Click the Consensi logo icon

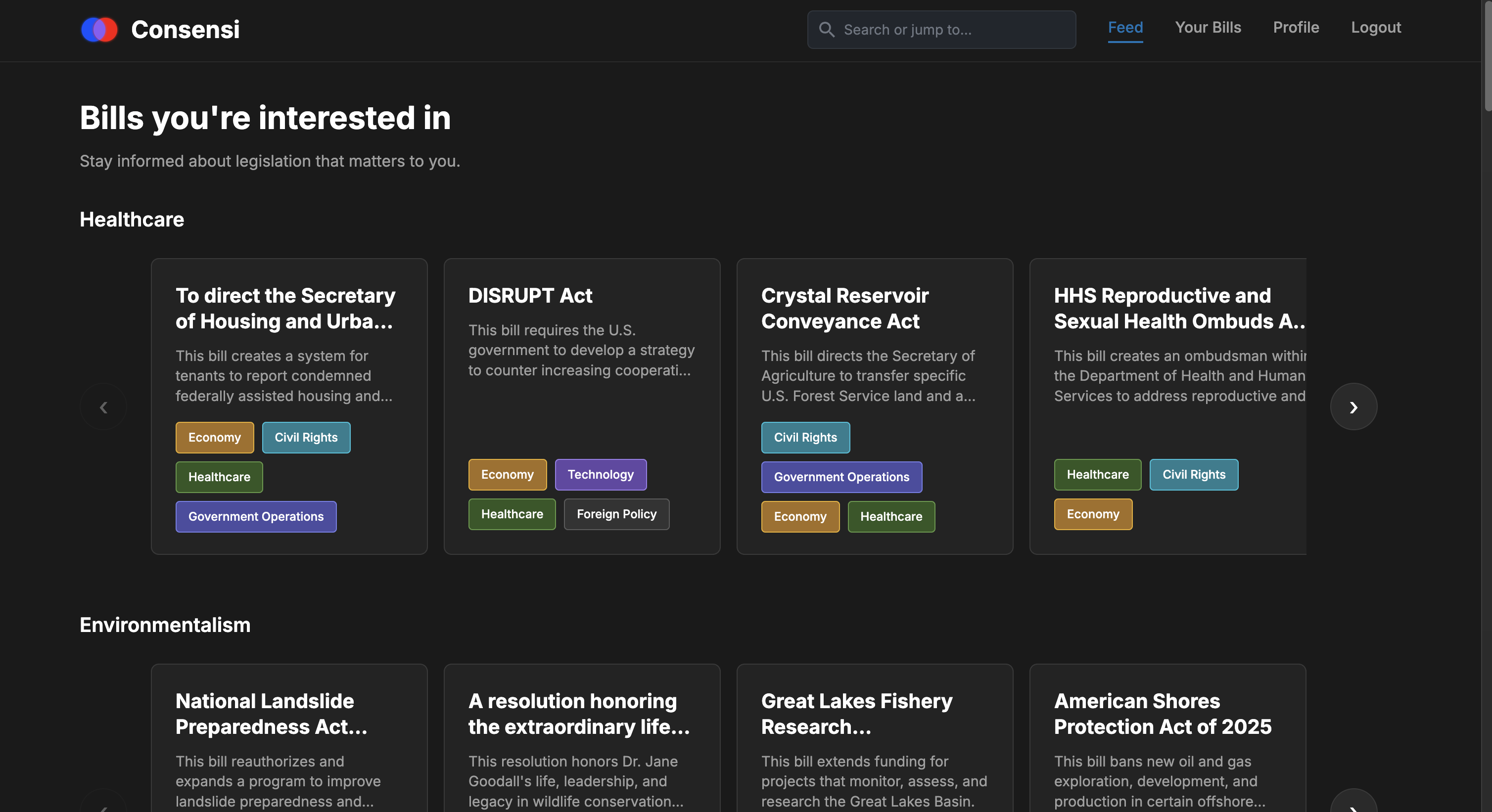pyautogui.click(x=99, y=30)
